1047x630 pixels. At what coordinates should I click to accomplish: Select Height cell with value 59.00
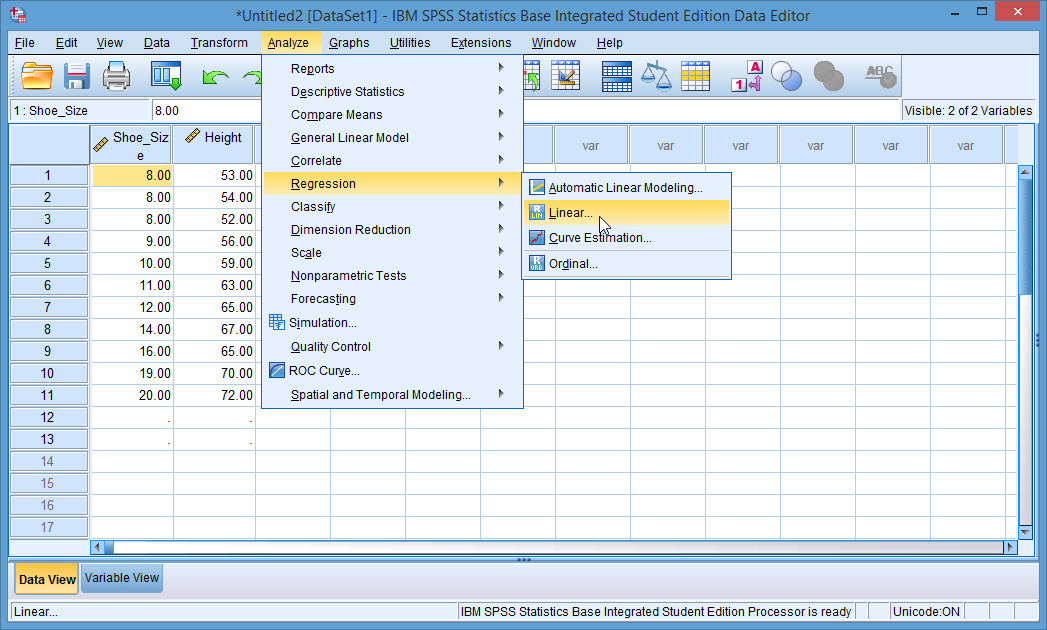(214, 263)
